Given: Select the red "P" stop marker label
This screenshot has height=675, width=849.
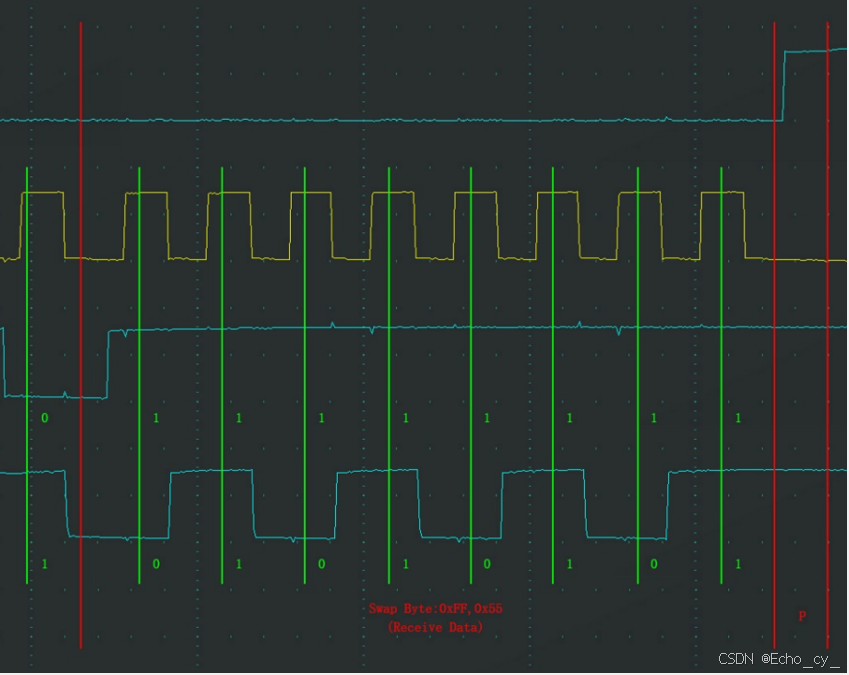Looking at the screenshot, I should 802,616.
